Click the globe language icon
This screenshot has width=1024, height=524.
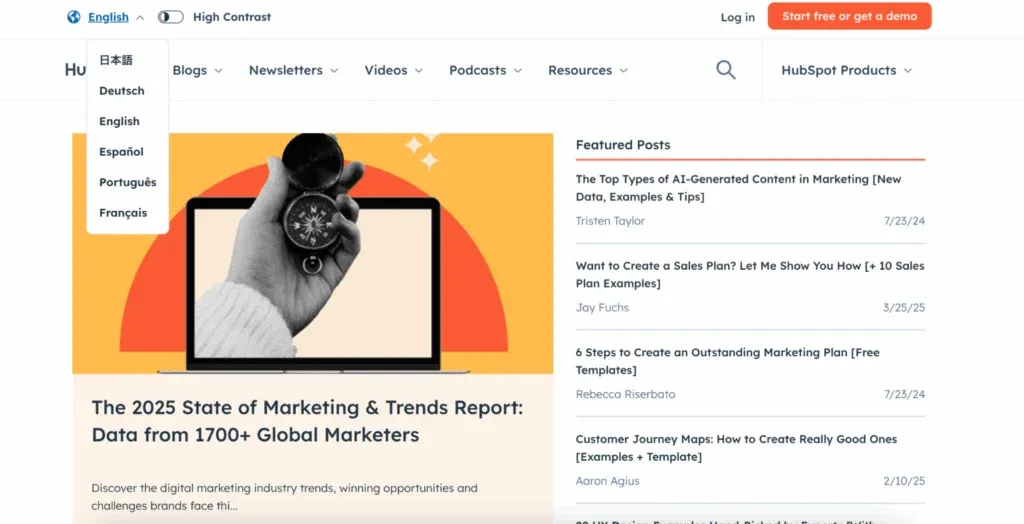click(73, 17)
